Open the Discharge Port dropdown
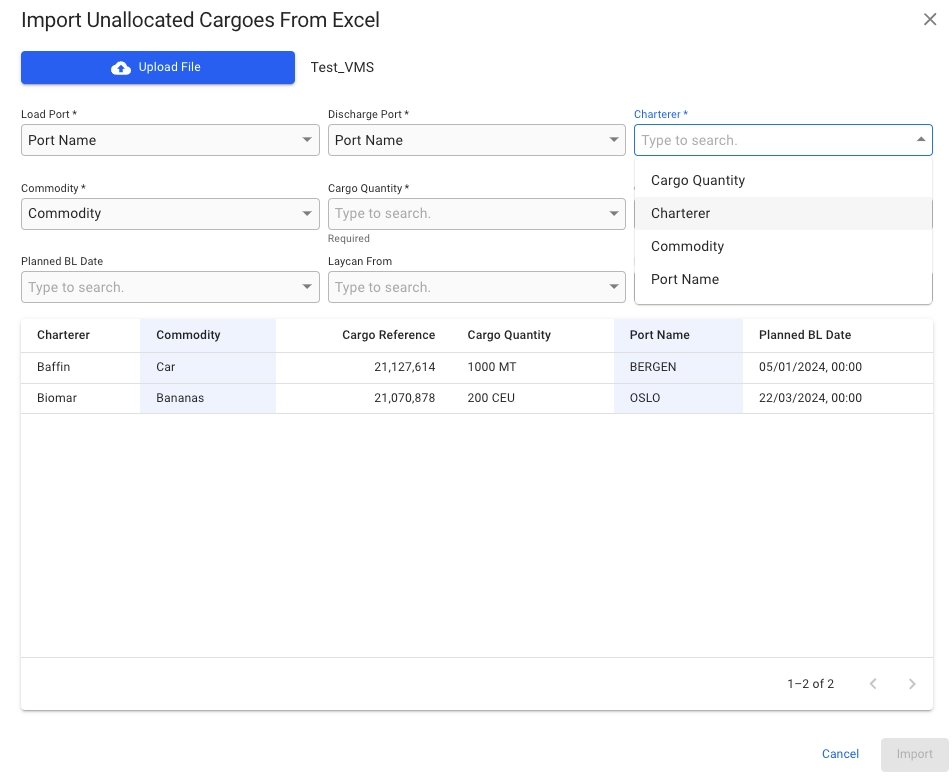Viewport: 952px width, 776px height. click(614, 140)
